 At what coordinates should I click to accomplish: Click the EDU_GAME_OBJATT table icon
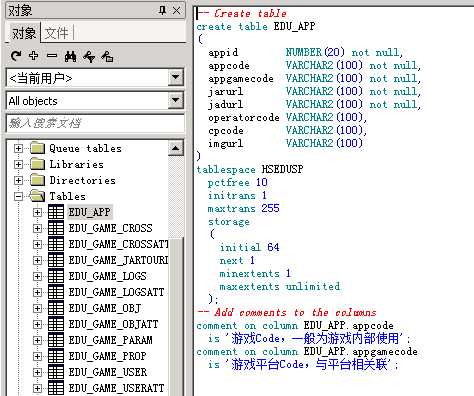tap(56, 324)
